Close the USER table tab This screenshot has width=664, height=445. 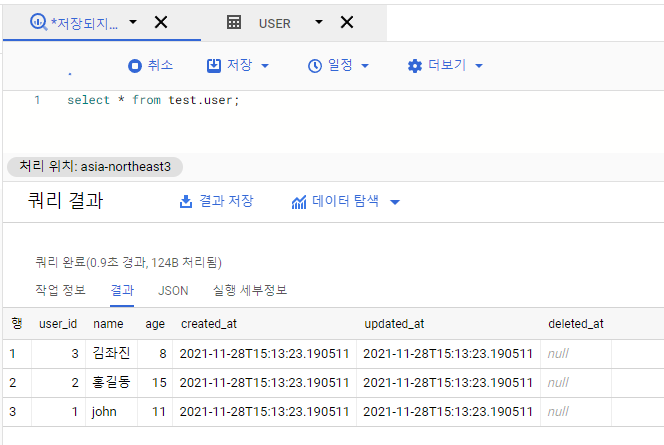coord(347,22)
